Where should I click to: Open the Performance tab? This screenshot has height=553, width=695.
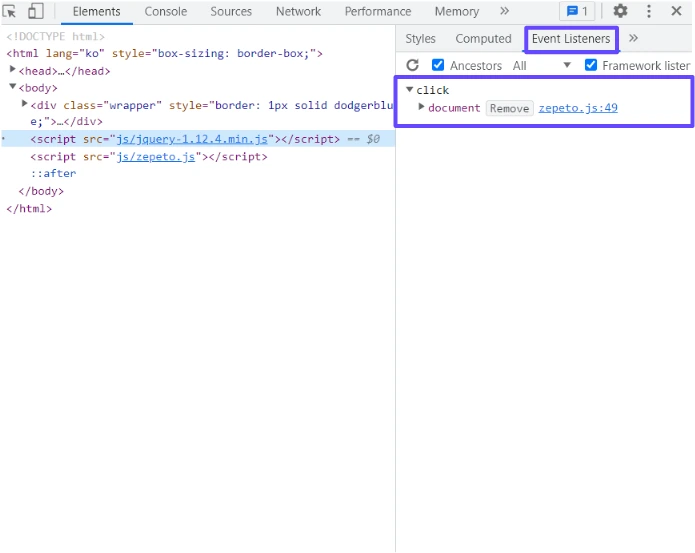378,12
